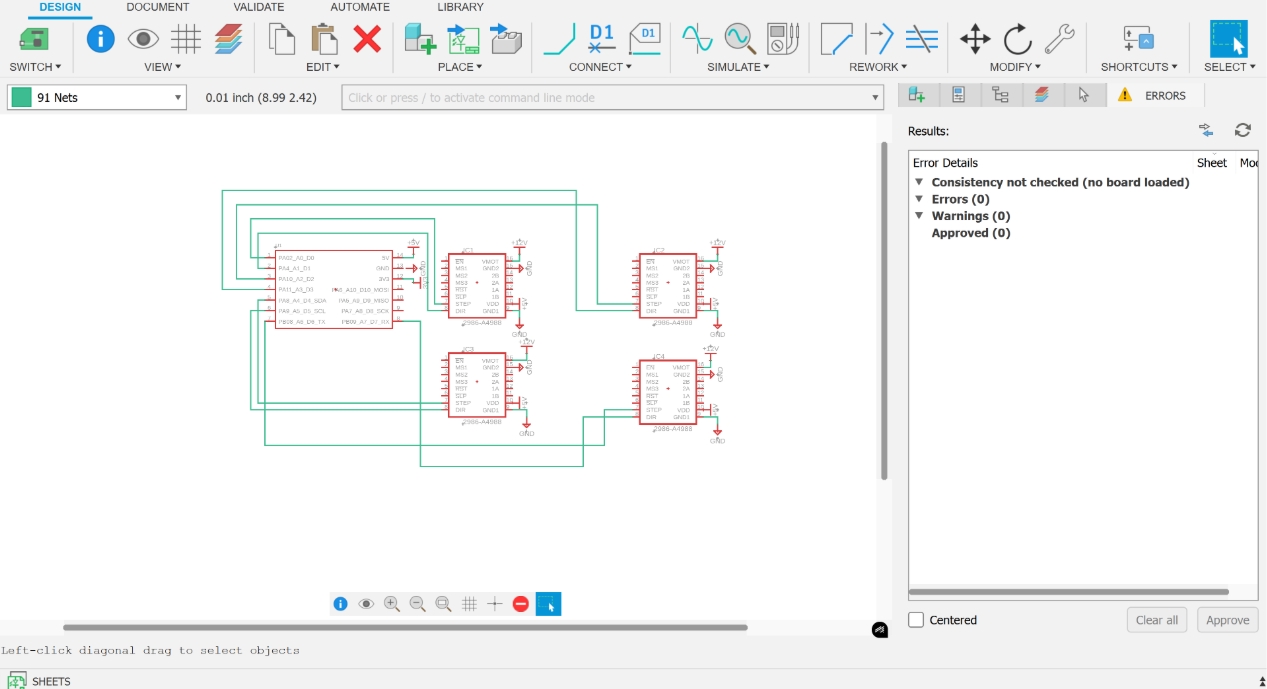1267x689 pixels.
Task: Click the red X Delete icon
Action: click(x=367, y=39)
